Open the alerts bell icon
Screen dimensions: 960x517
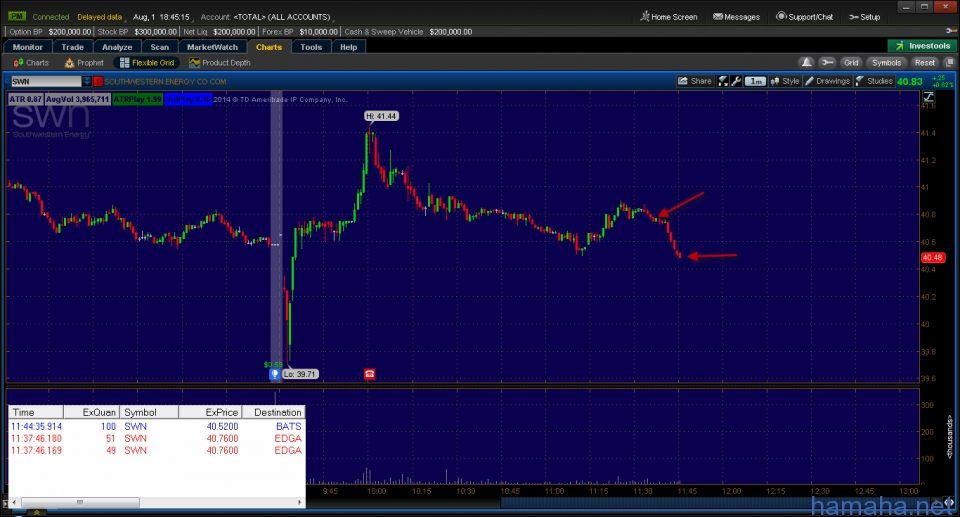807,62
